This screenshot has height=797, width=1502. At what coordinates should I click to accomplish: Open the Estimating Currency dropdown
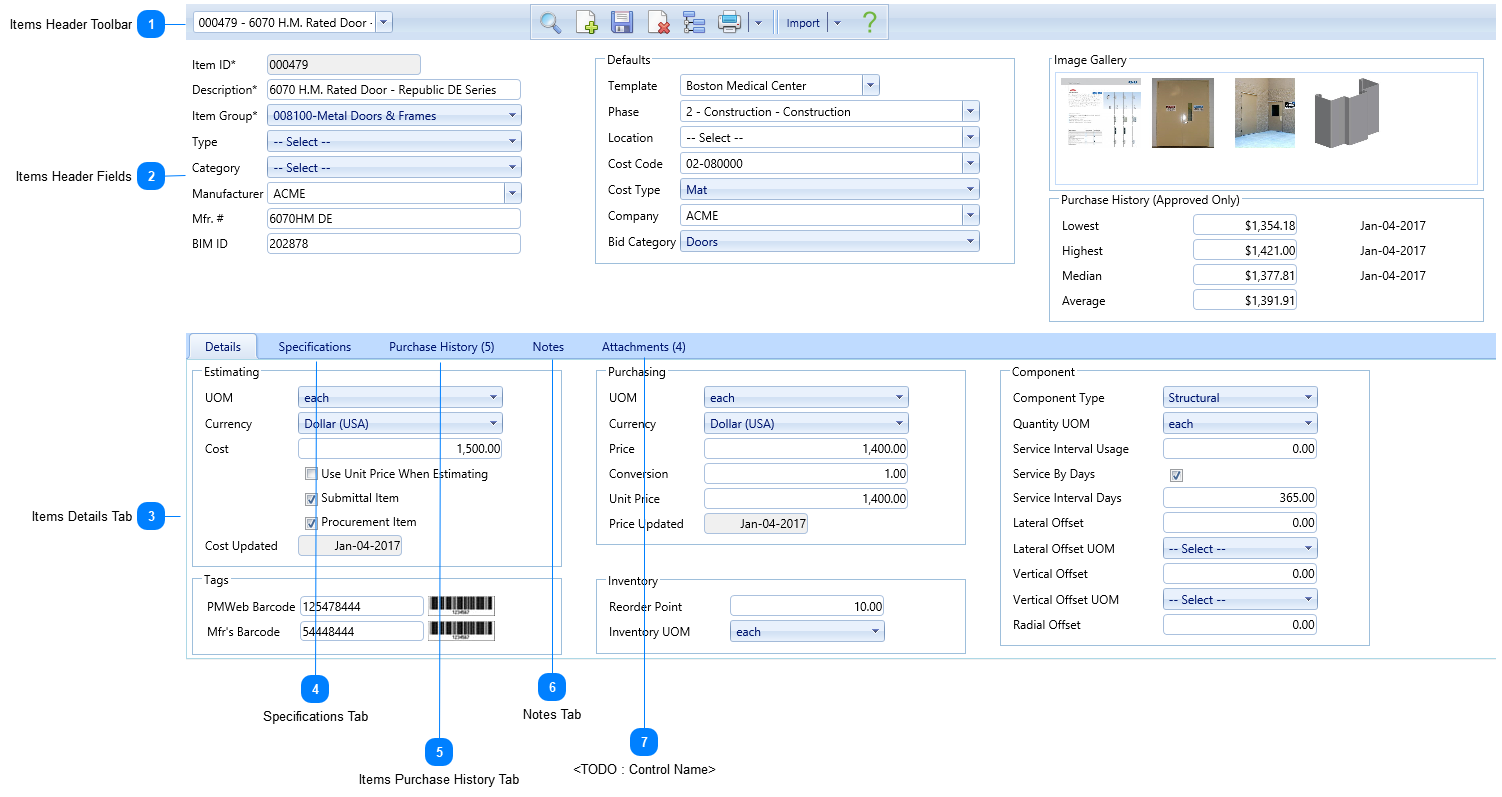click(400, 423)
